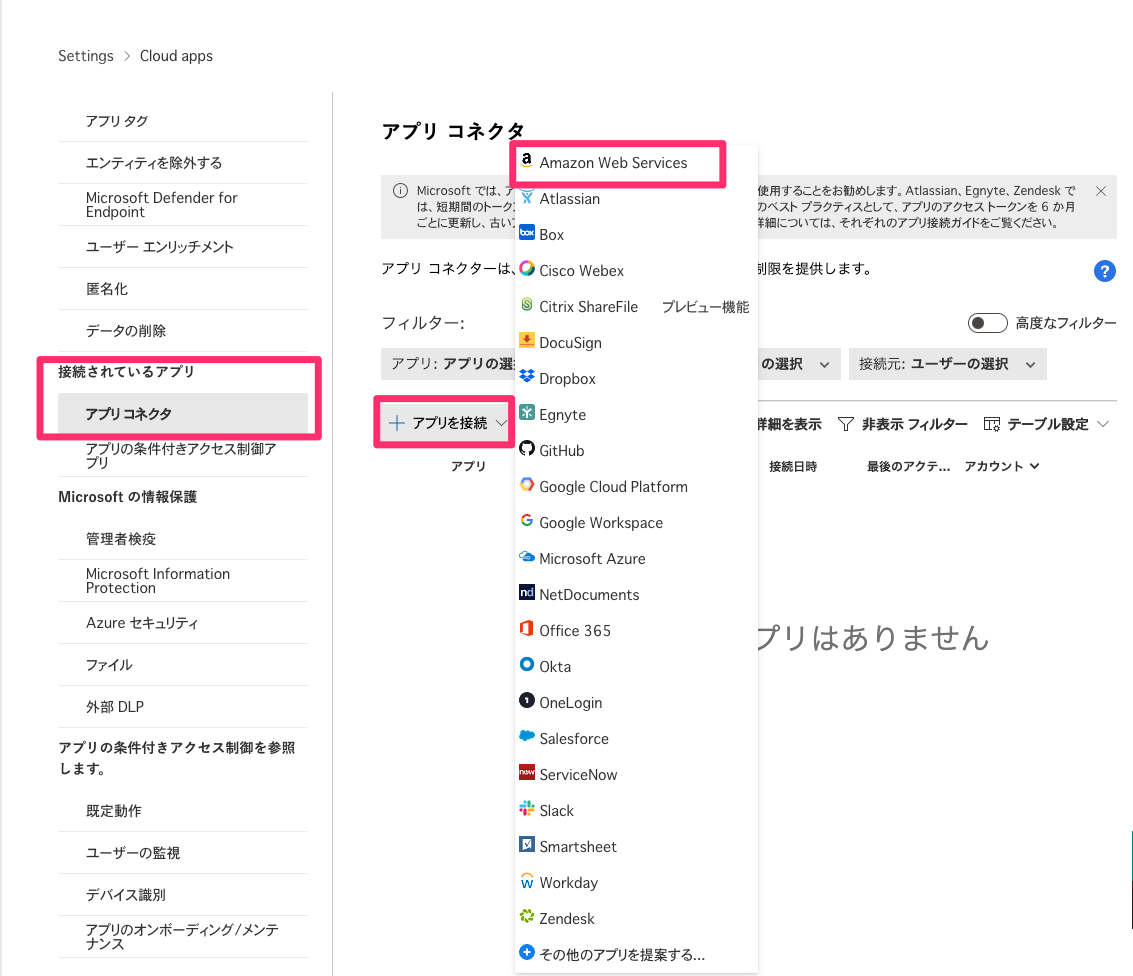Open アプリのオンボーディング/メンテナンス in the sidebar

(183, 936)
